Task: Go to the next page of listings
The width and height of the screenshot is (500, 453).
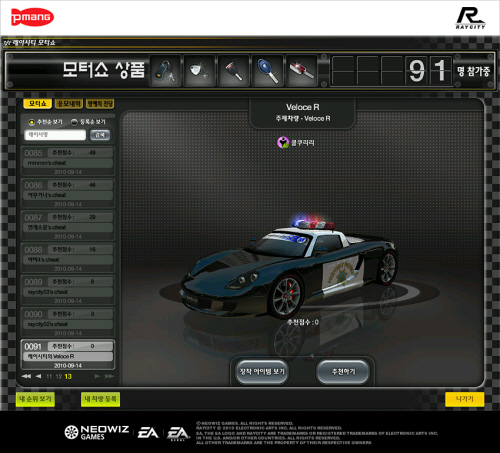Action: click(x=97, y=376)
